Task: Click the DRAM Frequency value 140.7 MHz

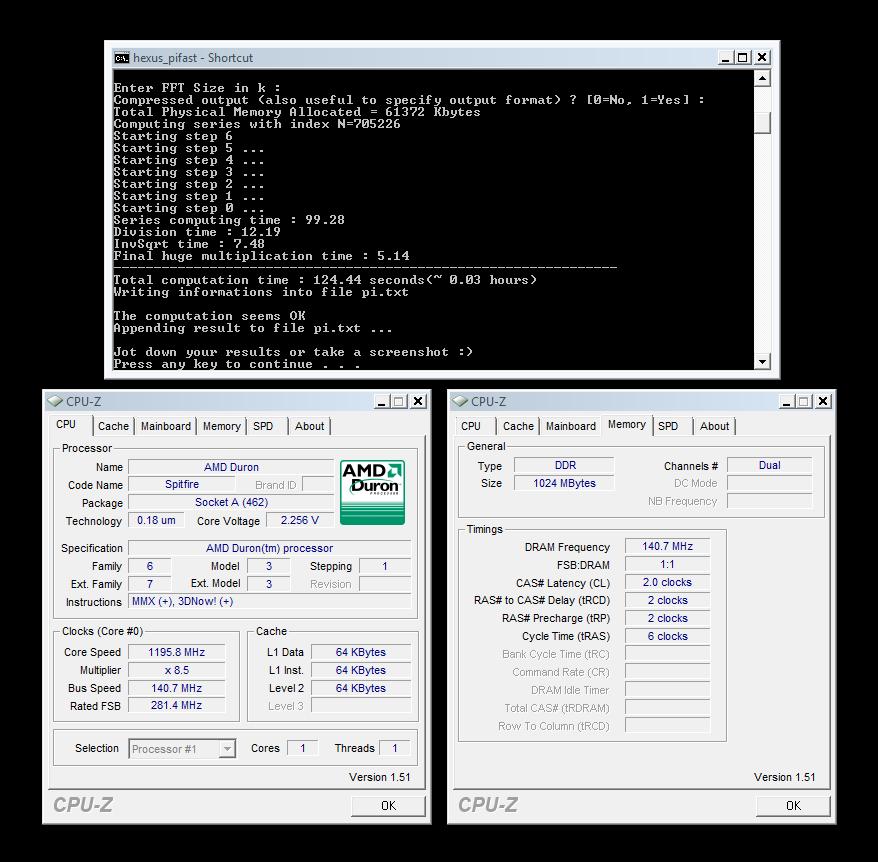Action: [x=667, y=547]
